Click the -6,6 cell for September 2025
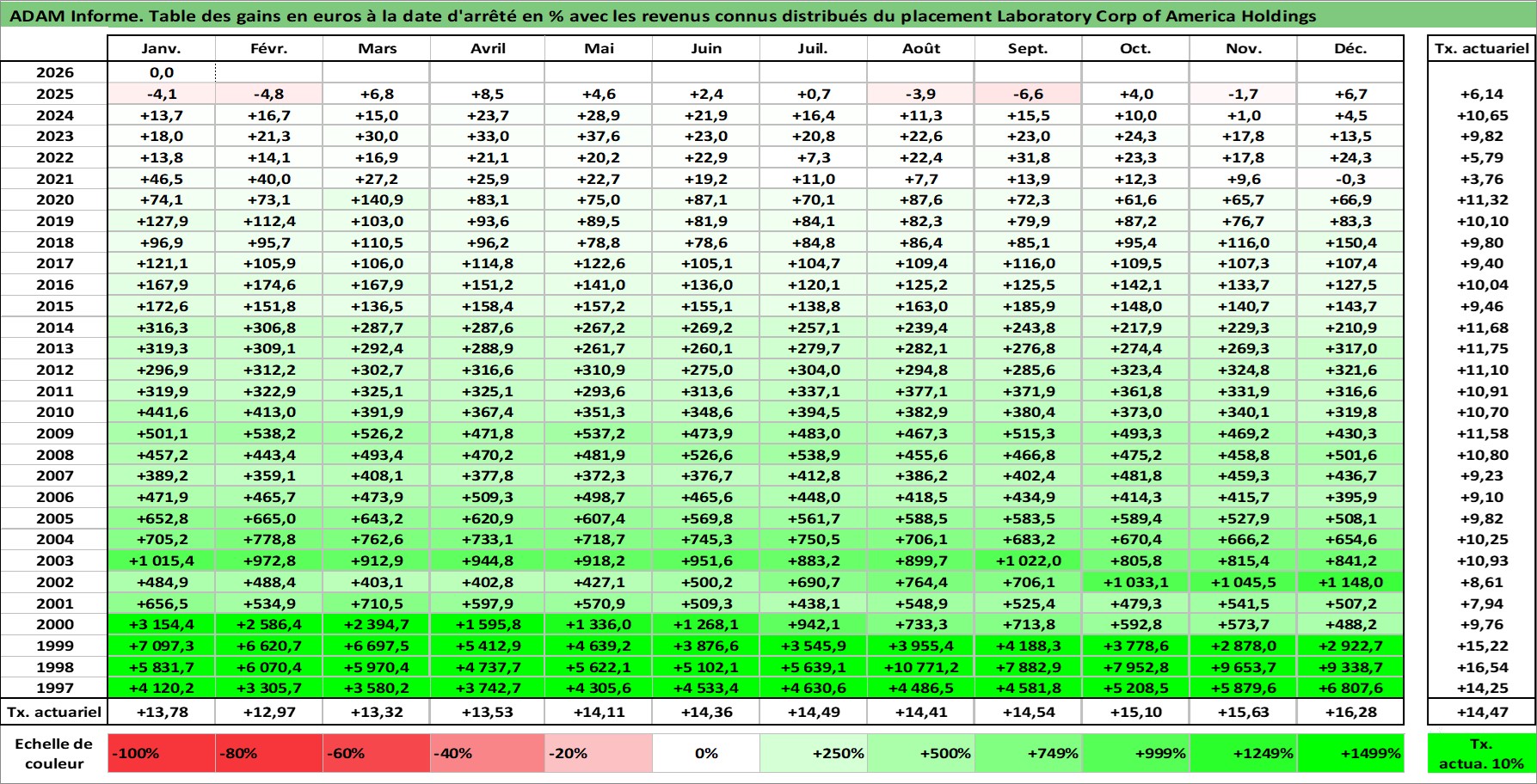Viewport: 1537px width, 784px height. [1028, 94]
